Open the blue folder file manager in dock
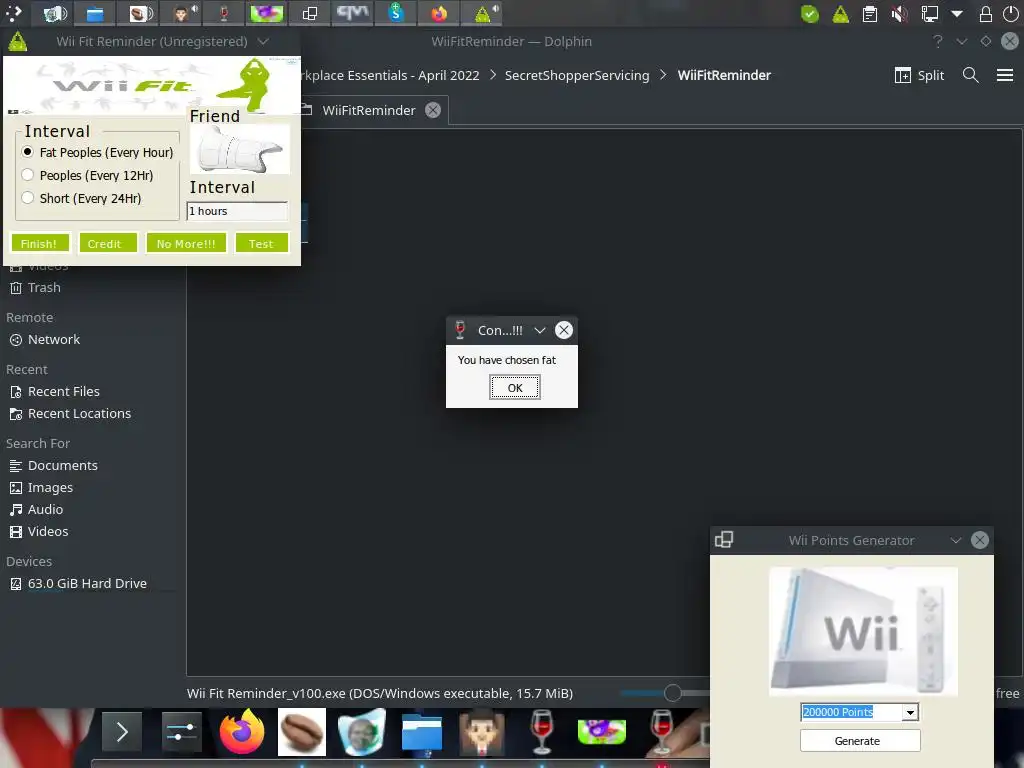1024x768 pixels. (422, 732)
